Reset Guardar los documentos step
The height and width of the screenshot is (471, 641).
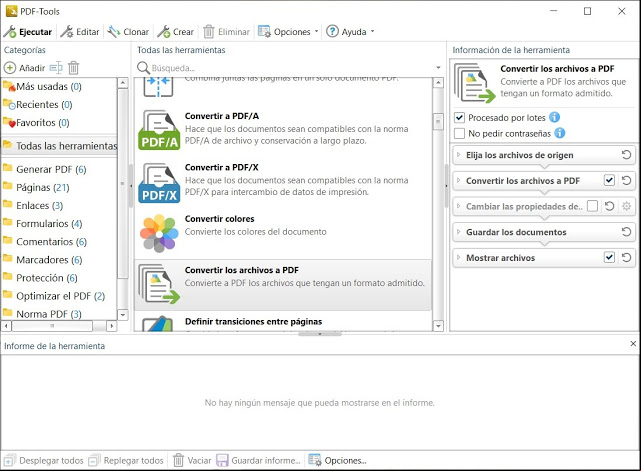[x=626, y=232]
